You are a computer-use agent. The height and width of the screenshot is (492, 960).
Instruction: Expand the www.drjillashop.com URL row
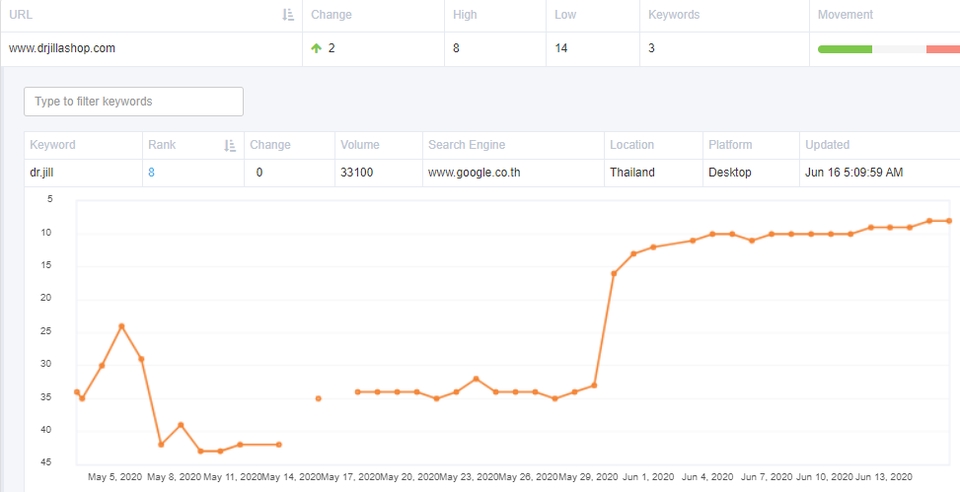coord(62,48)
